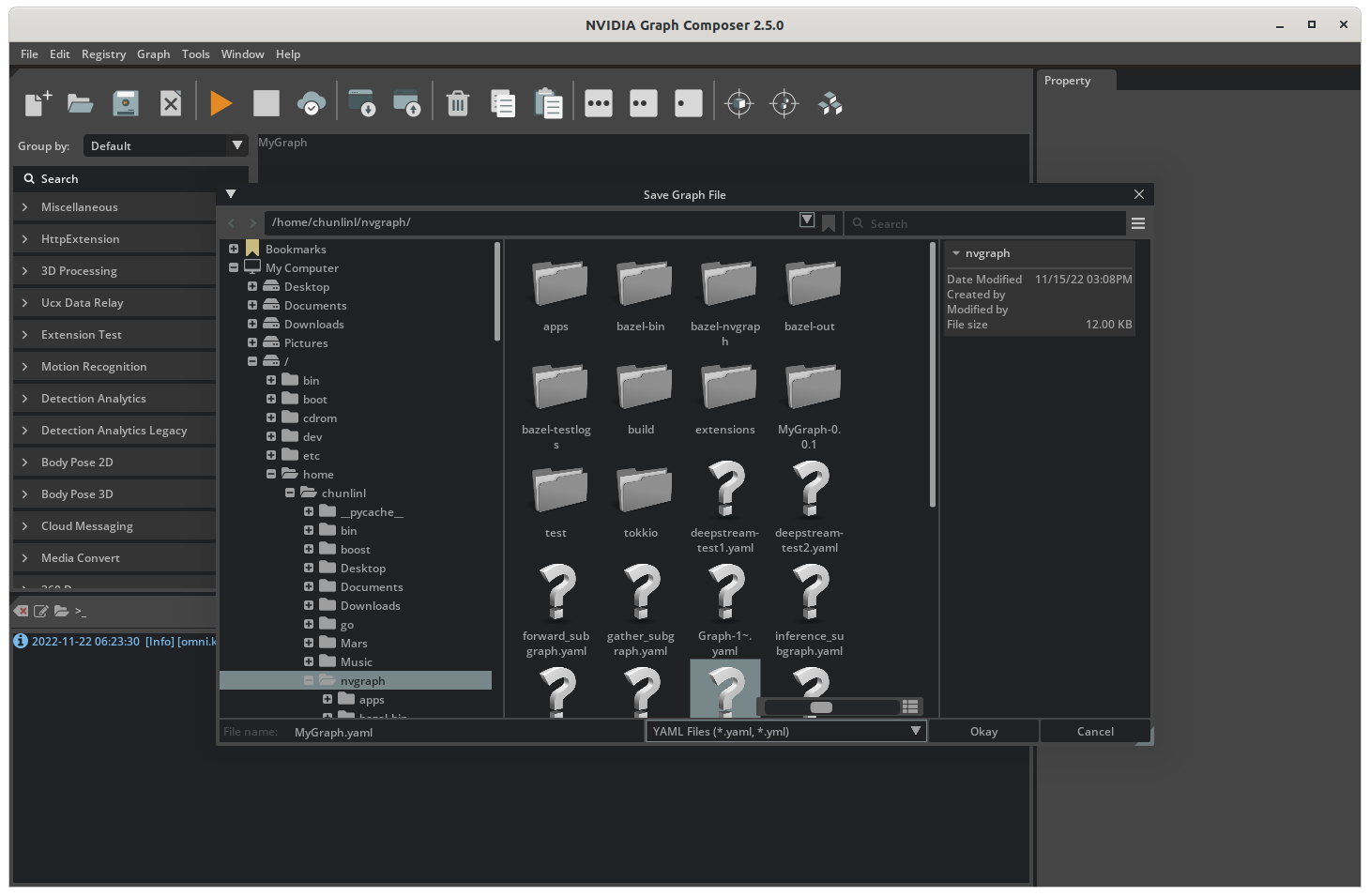This screenshot has width=1370, height=896.
Task: Run the graph with the orange Play icon
Action: [x=221, y=103]
